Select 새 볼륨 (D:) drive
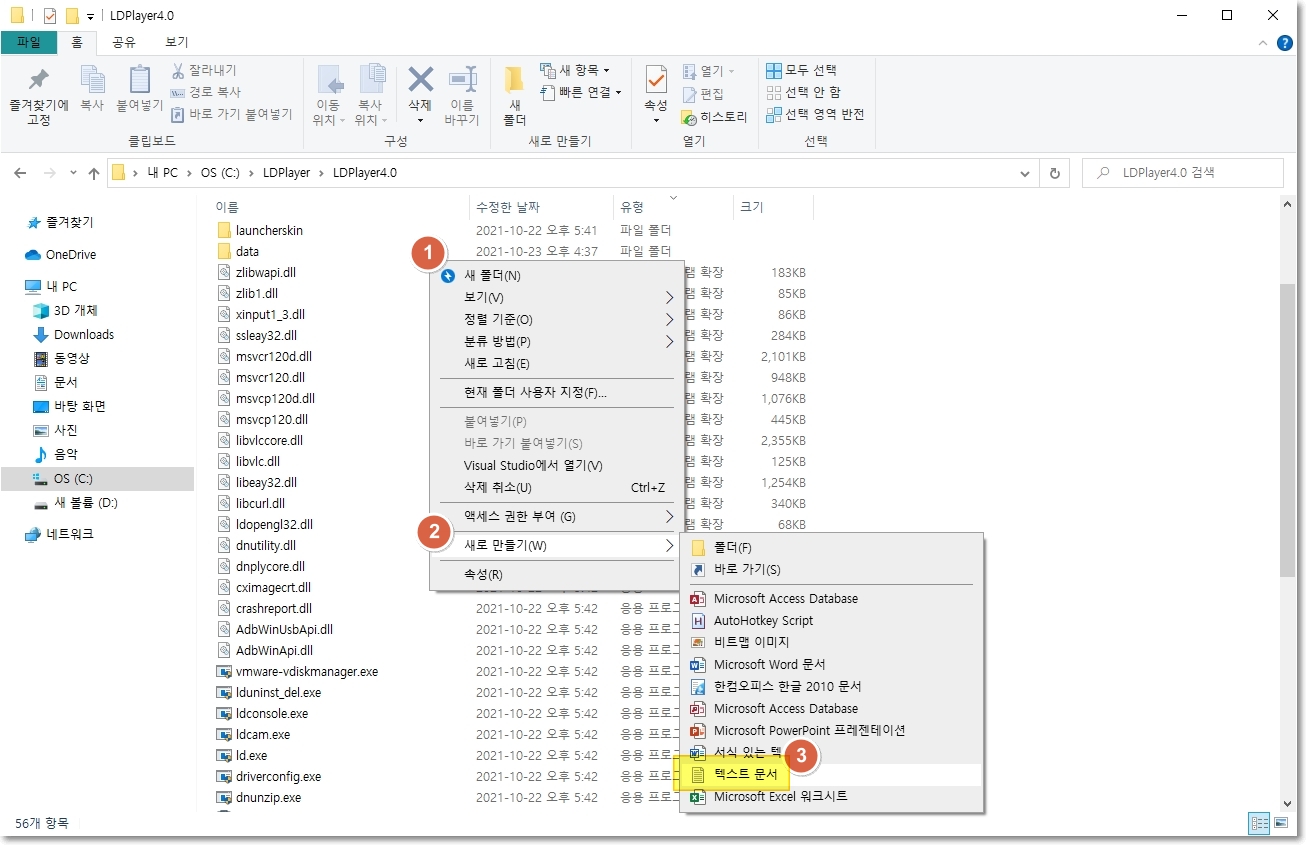Image resolution: width=1306 pixels, height=845 pixels. 76,503
